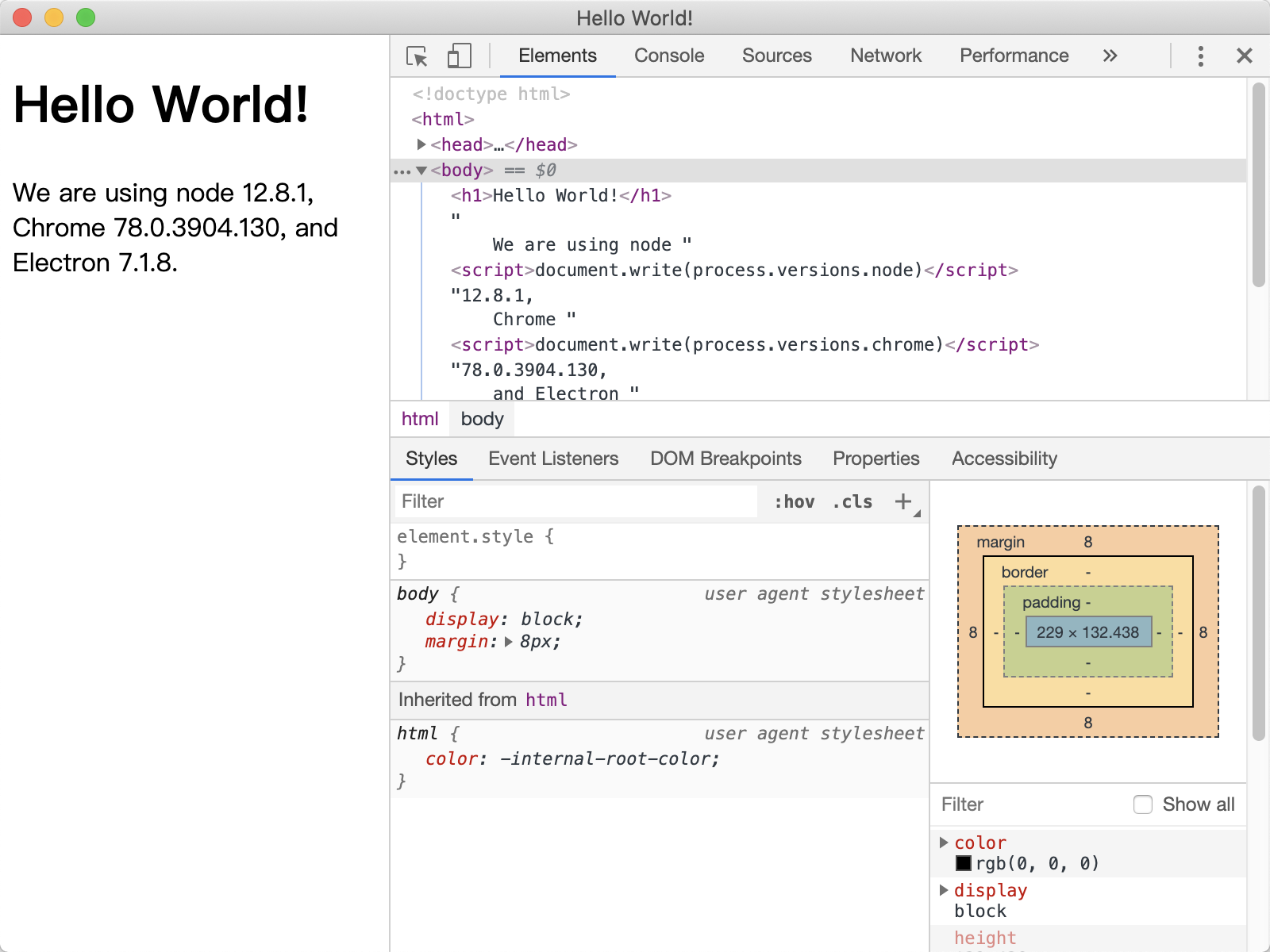Click the new style rule plus icon
The width and height of the screenshot is (1270, 952).
click(x=903, y=501)
